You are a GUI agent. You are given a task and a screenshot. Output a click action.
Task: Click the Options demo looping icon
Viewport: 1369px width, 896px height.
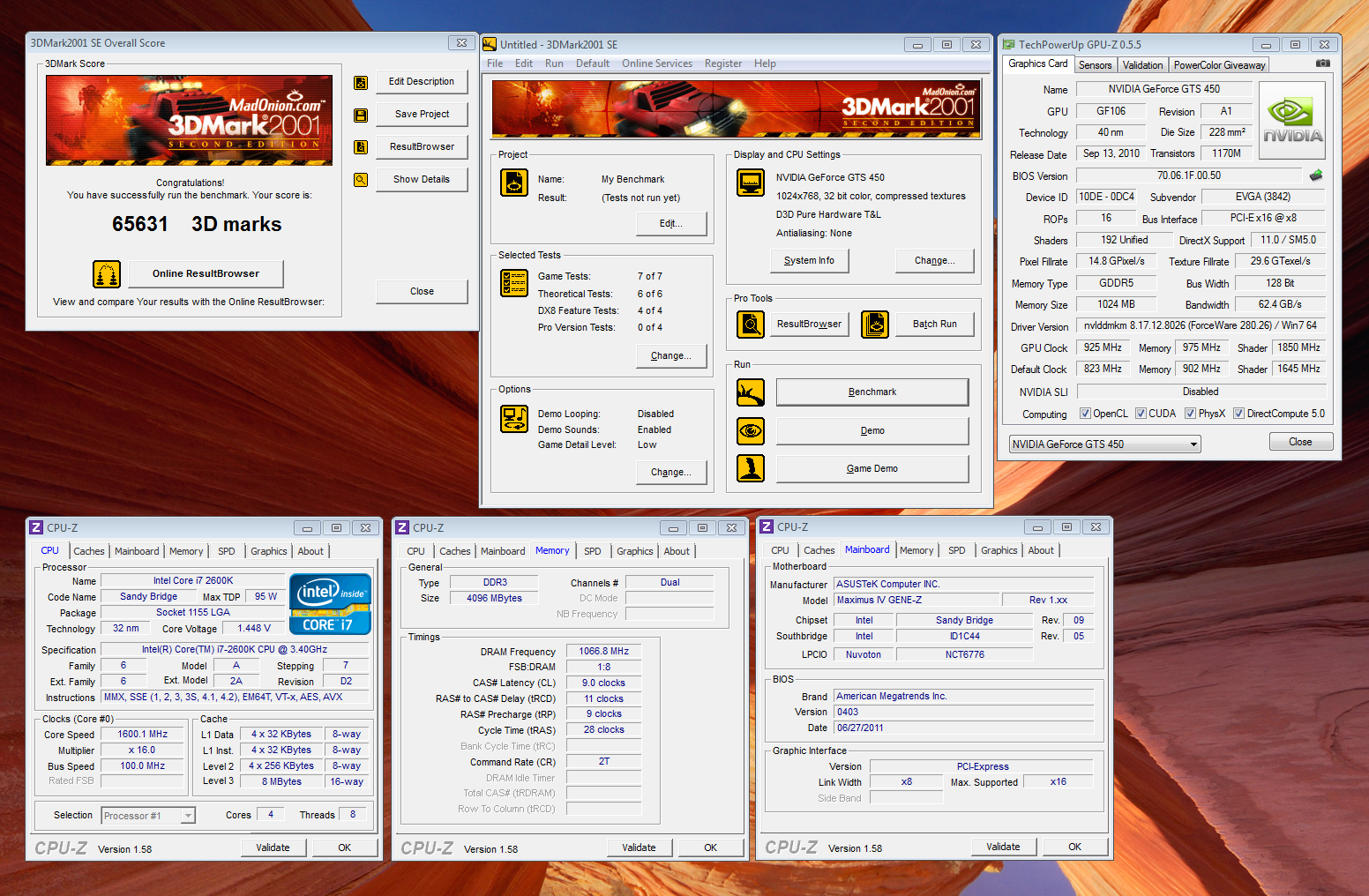(x=514, y=419)
